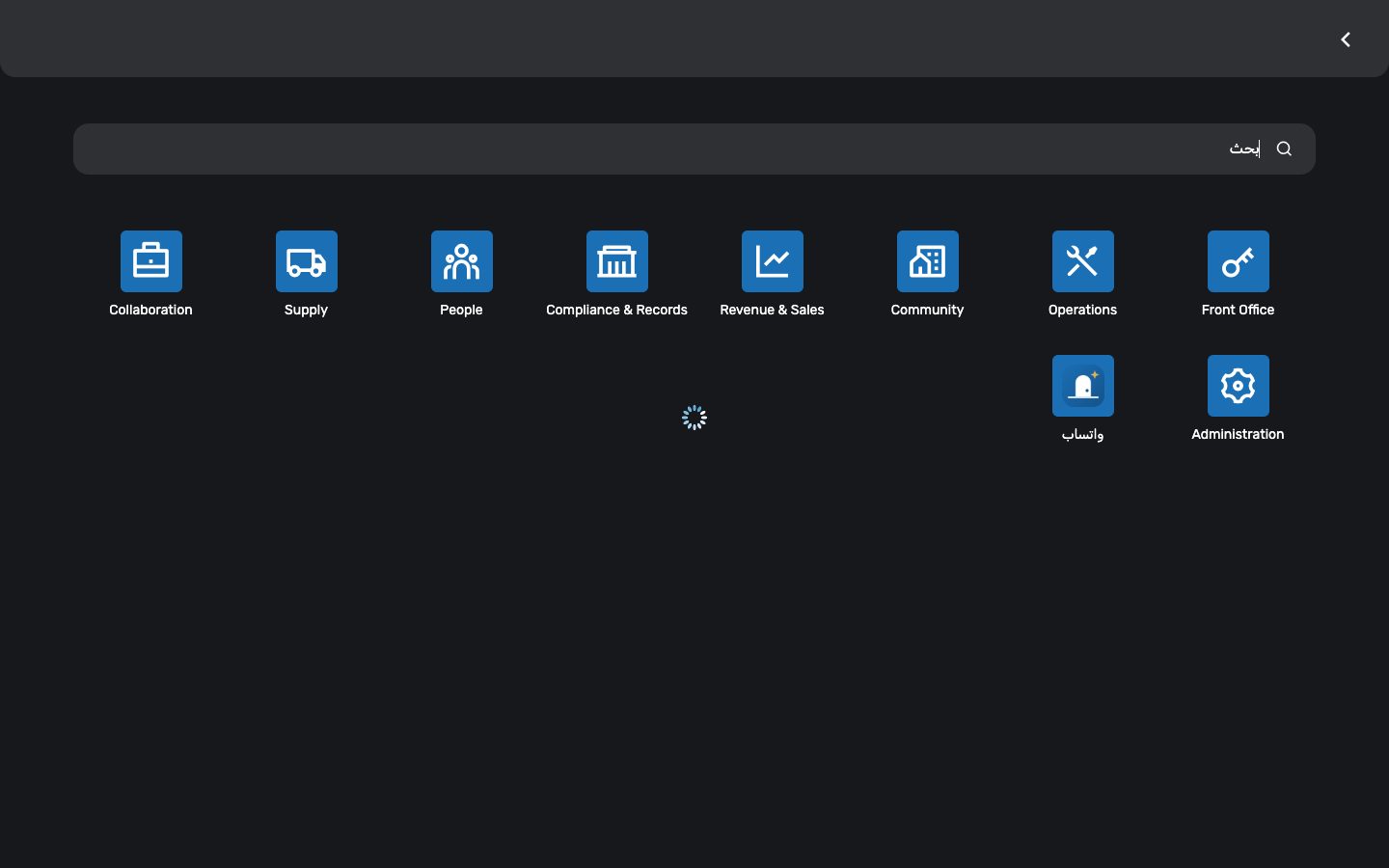Open Revenue & Sales chart icon
Screen dimensions: 1389x868
pos(773,261)
